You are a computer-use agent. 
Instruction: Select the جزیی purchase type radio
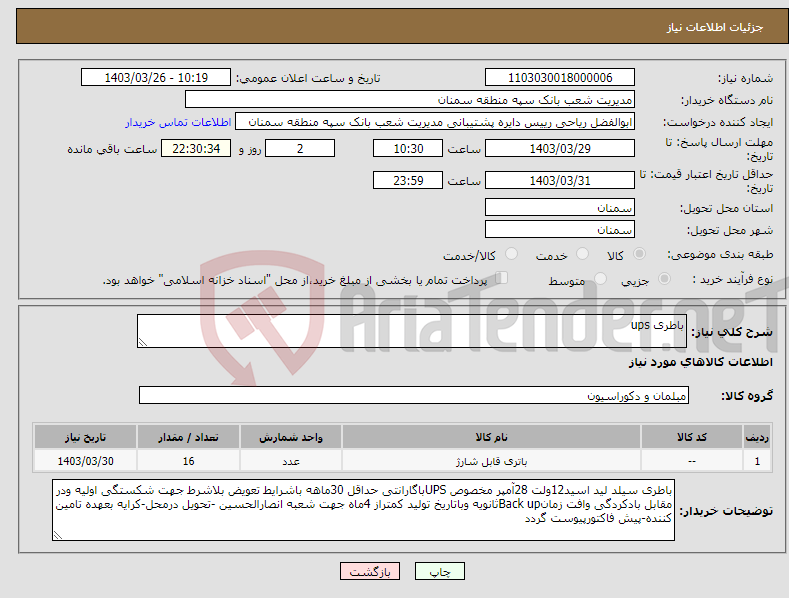coord(664,278)
